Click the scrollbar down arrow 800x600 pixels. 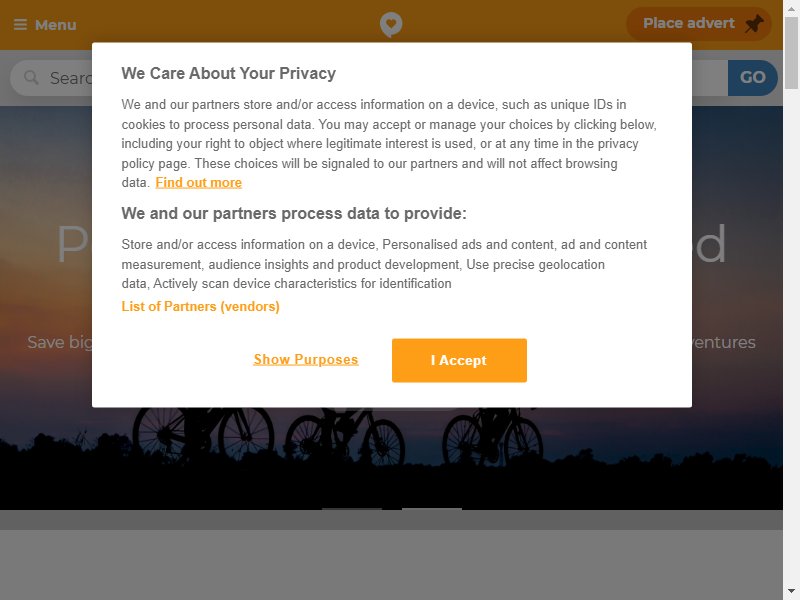791,592
